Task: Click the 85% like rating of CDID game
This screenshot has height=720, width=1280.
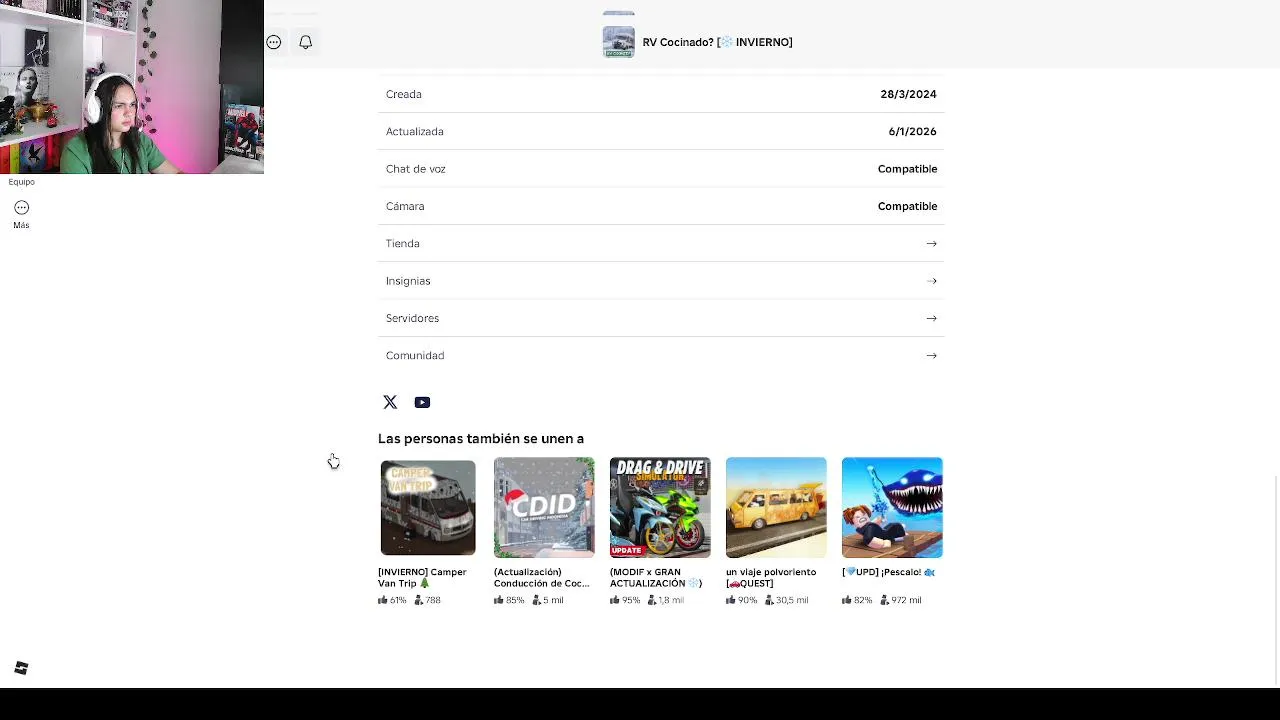Action: (x=509, y=600)
